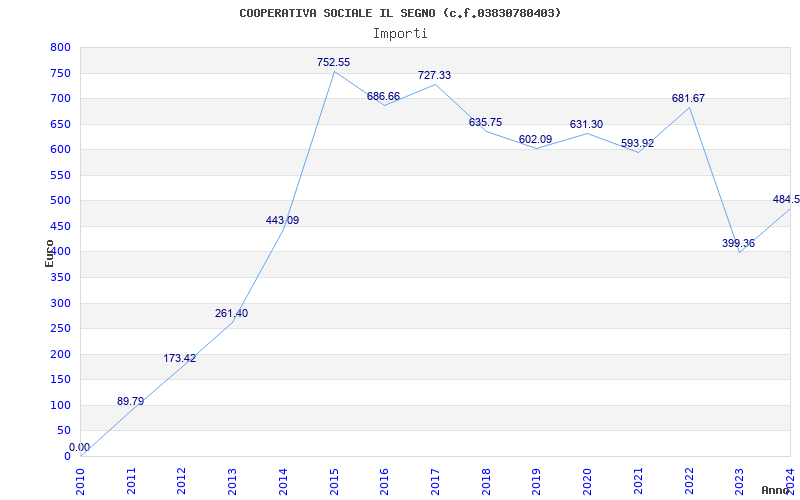Click the 800 y-axis tick label

point(60,47)
